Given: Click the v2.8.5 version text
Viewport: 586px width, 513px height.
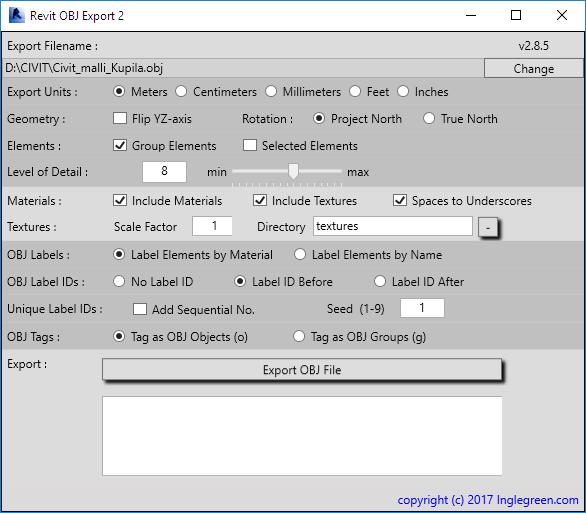Looking at the screenshot, I should (534, 46).
